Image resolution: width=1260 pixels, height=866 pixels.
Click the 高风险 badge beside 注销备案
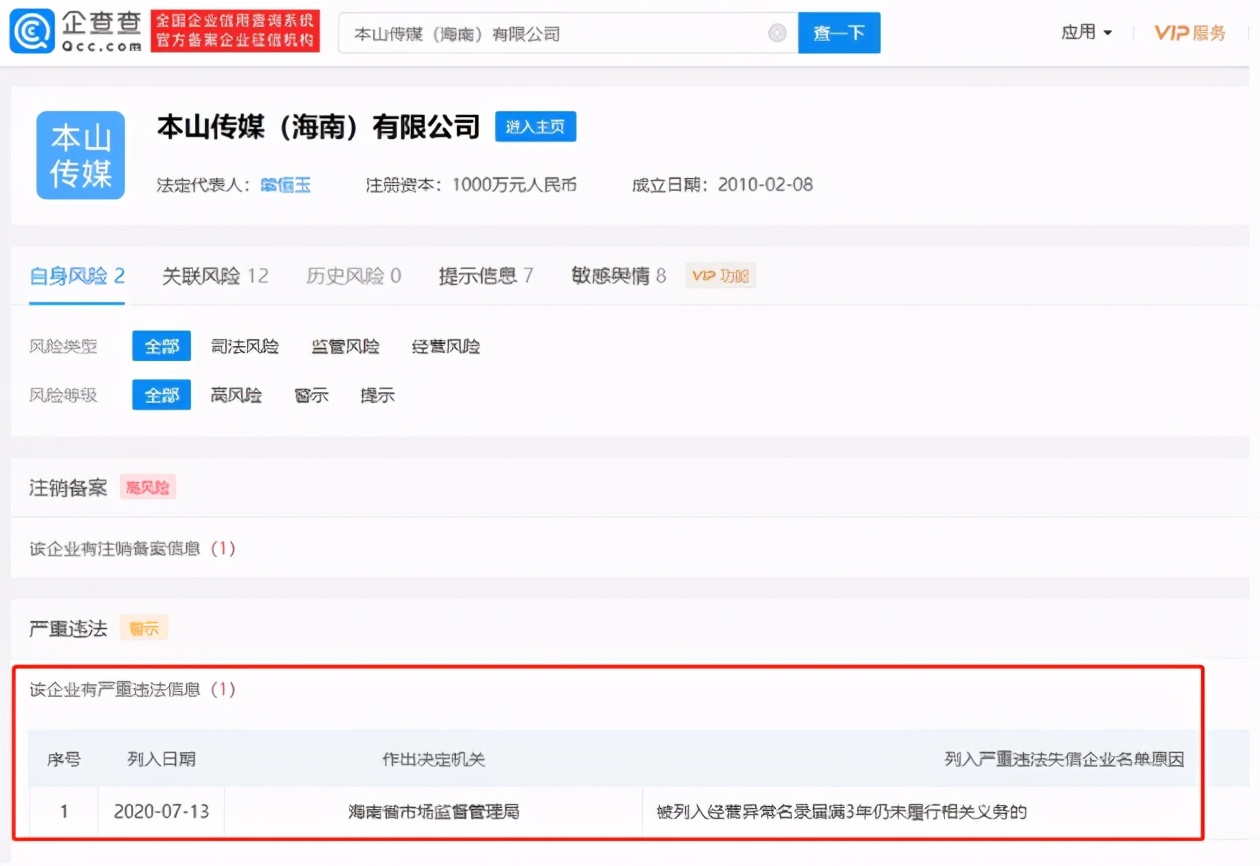coord(147,486)
